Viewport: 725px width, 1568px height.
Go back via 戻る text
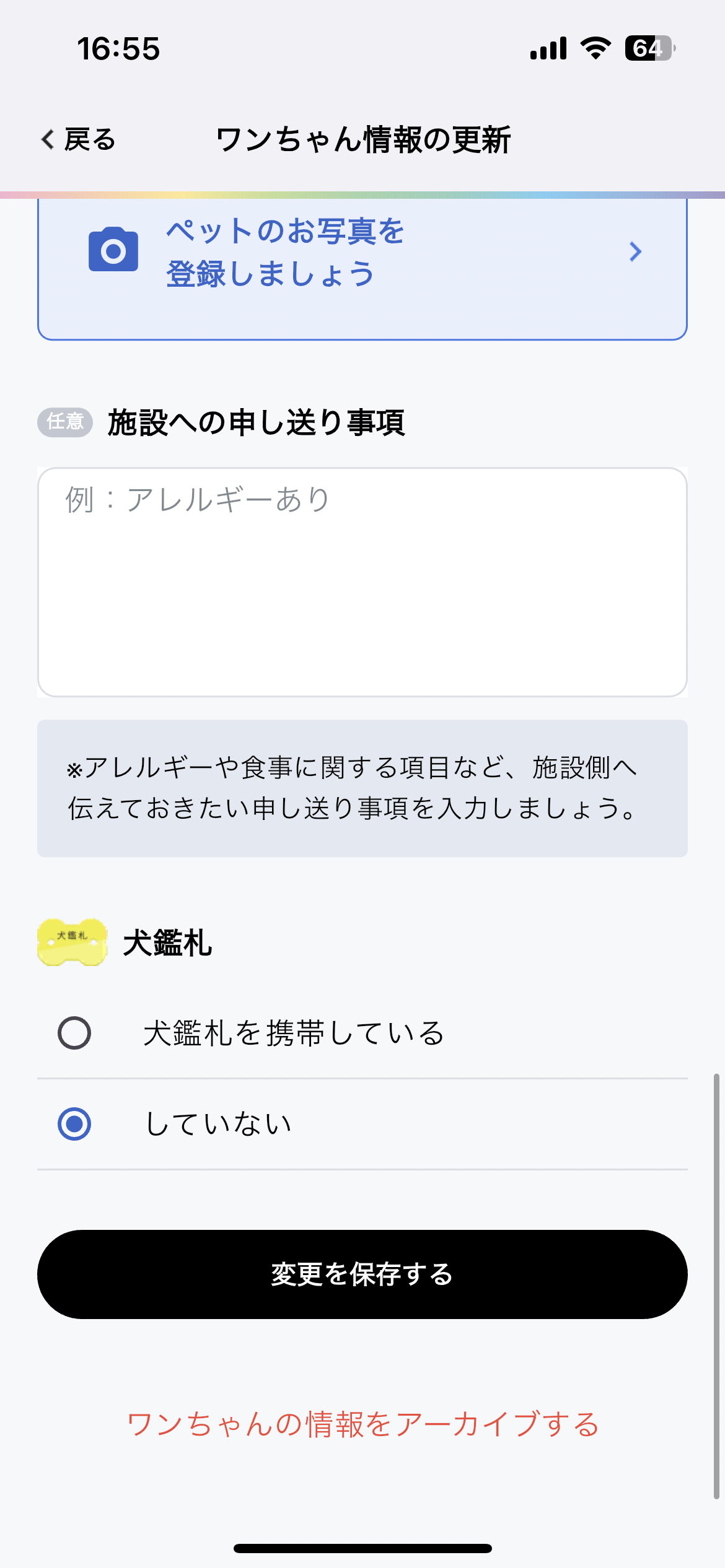(x=90, y=139)
